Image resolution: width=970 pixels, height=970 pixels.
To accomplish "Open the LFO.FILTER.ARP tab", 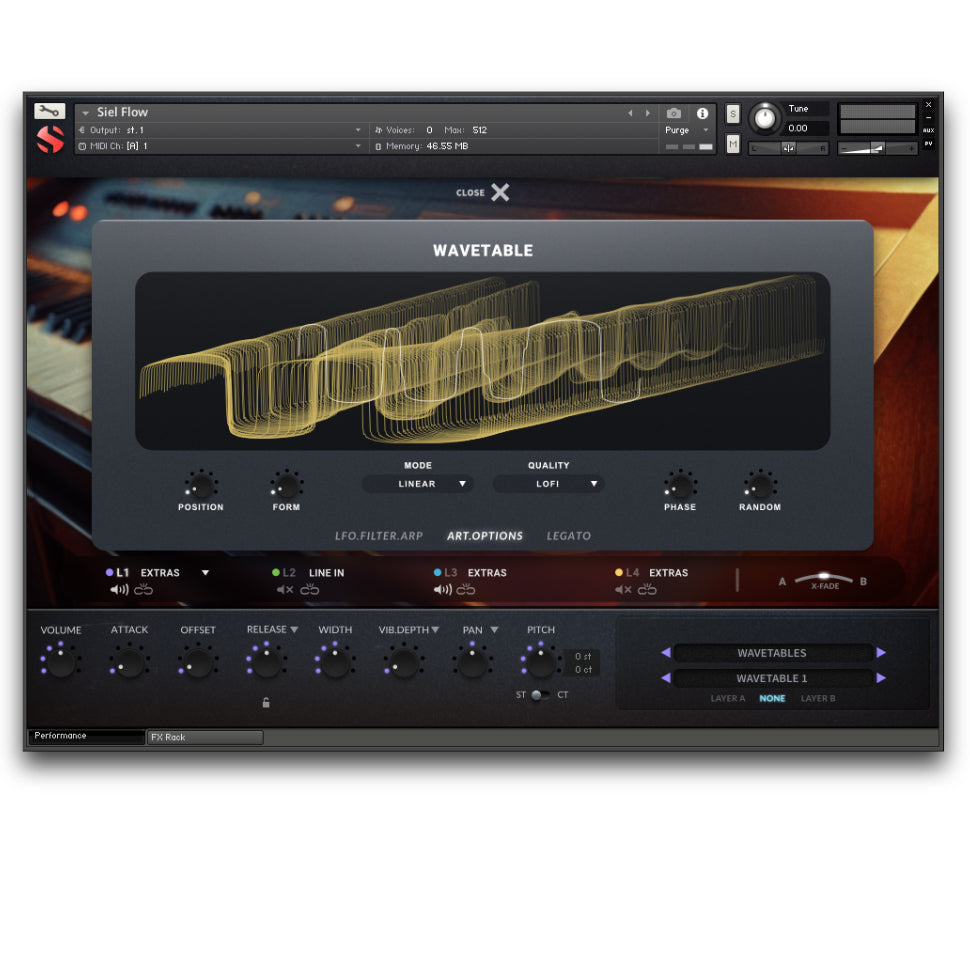I will click(x=382, y=536).
